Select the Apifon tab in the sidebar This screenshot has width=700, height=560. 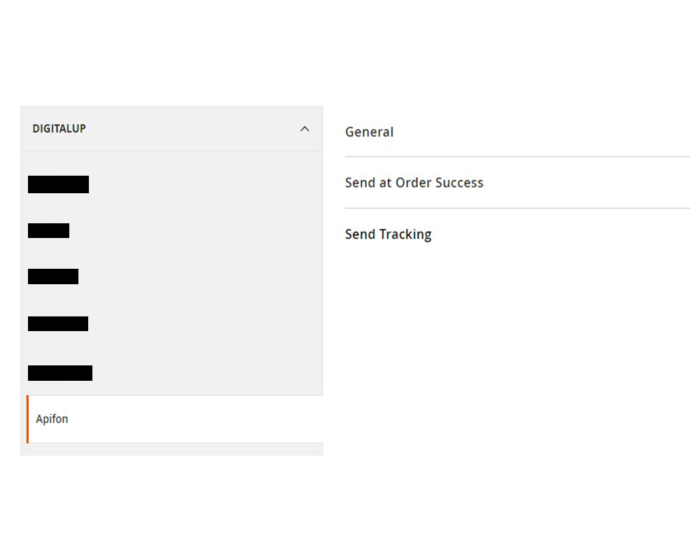click(x=52, y=419)
